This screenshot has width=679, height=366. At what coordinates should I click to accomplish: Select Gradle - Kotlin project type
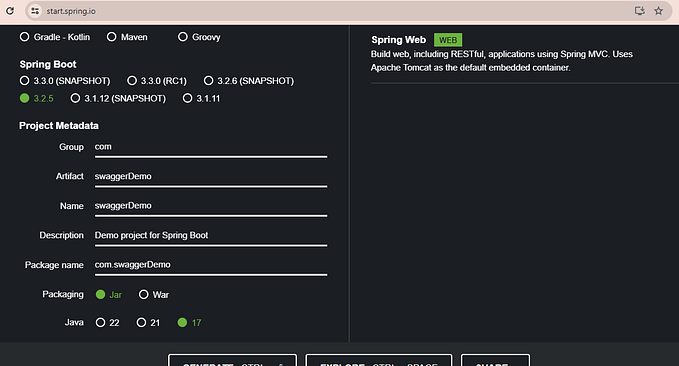click(55, 37)
